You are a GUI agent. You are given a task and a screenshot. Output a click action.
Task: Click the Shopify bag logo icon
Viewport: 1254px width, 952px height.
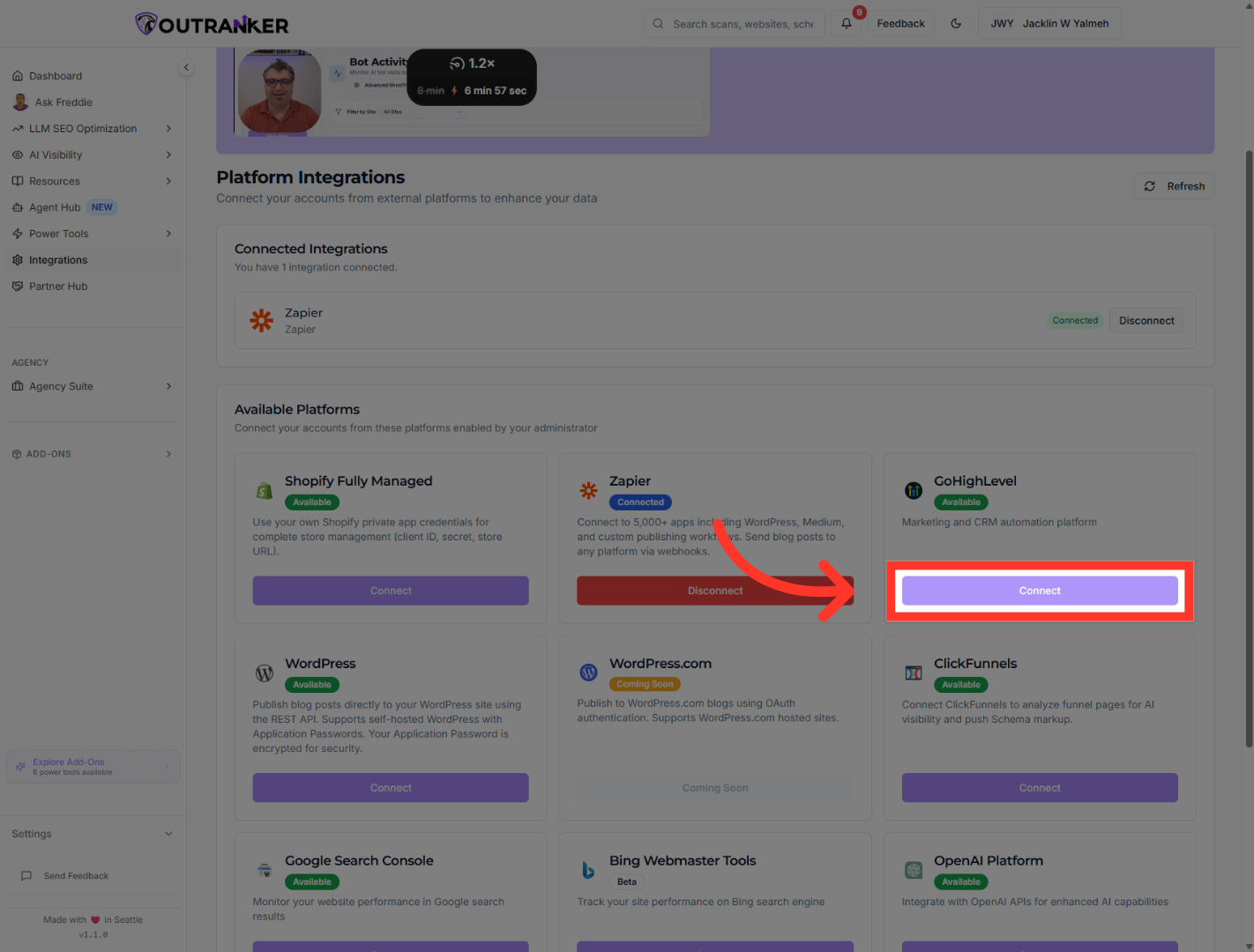click(264, 491)
